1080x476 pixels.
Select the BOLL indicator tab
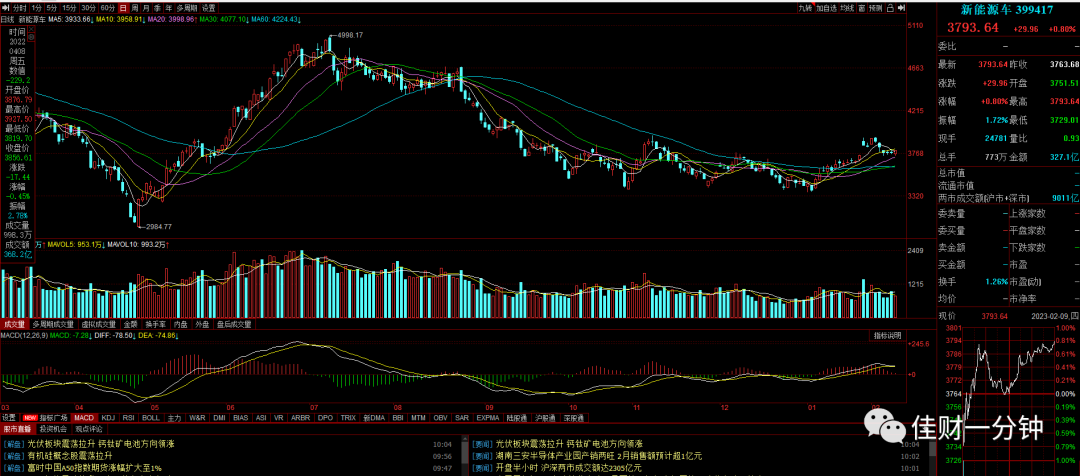pyautogui.click(x=152, y=417)
